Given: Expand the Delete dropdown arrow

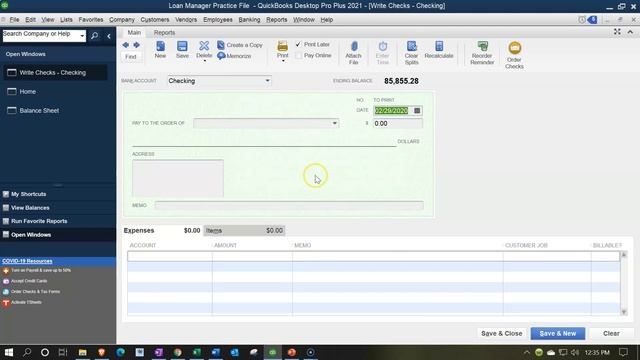Looking at the screenshot, I should click(x=204, y=61).
